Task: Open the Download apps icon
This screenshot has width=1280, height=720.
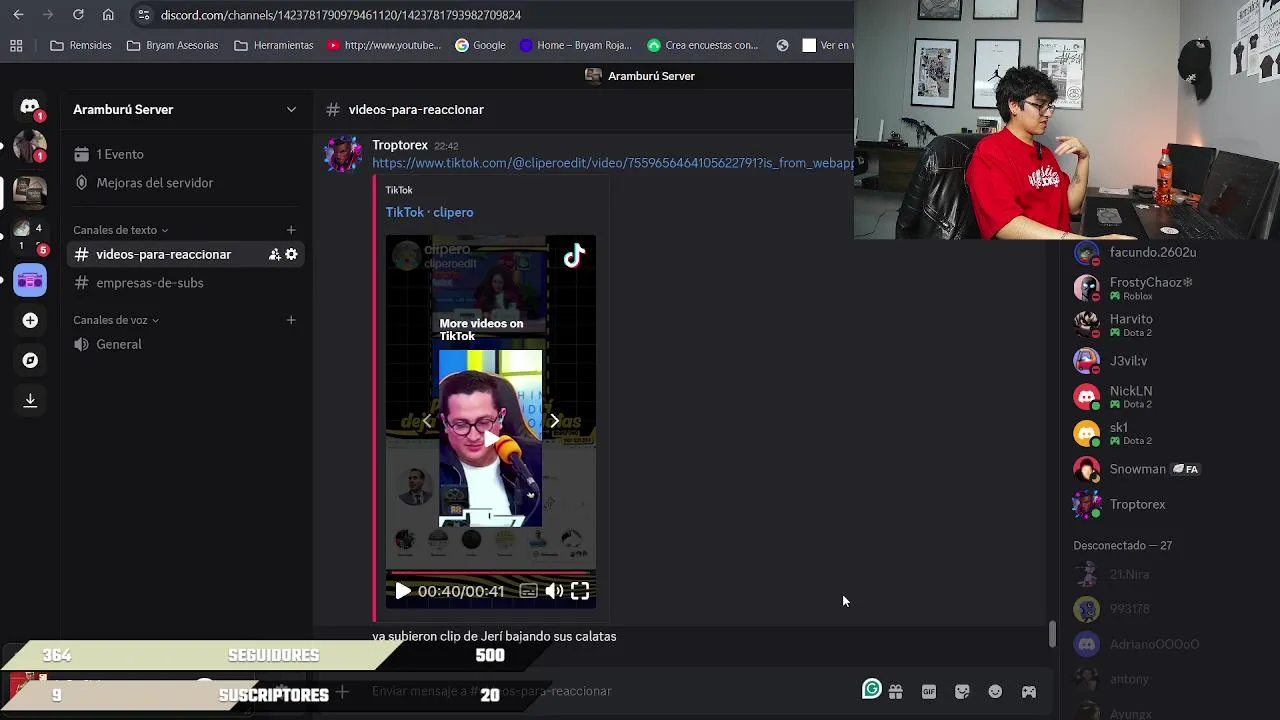Action: 30,400
